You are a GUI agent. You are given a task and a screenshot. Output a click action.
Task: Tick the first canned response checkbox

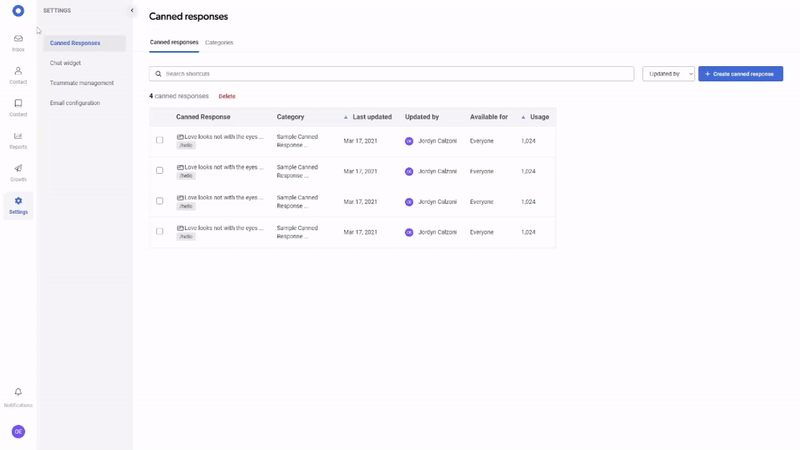tap(160, 140)
